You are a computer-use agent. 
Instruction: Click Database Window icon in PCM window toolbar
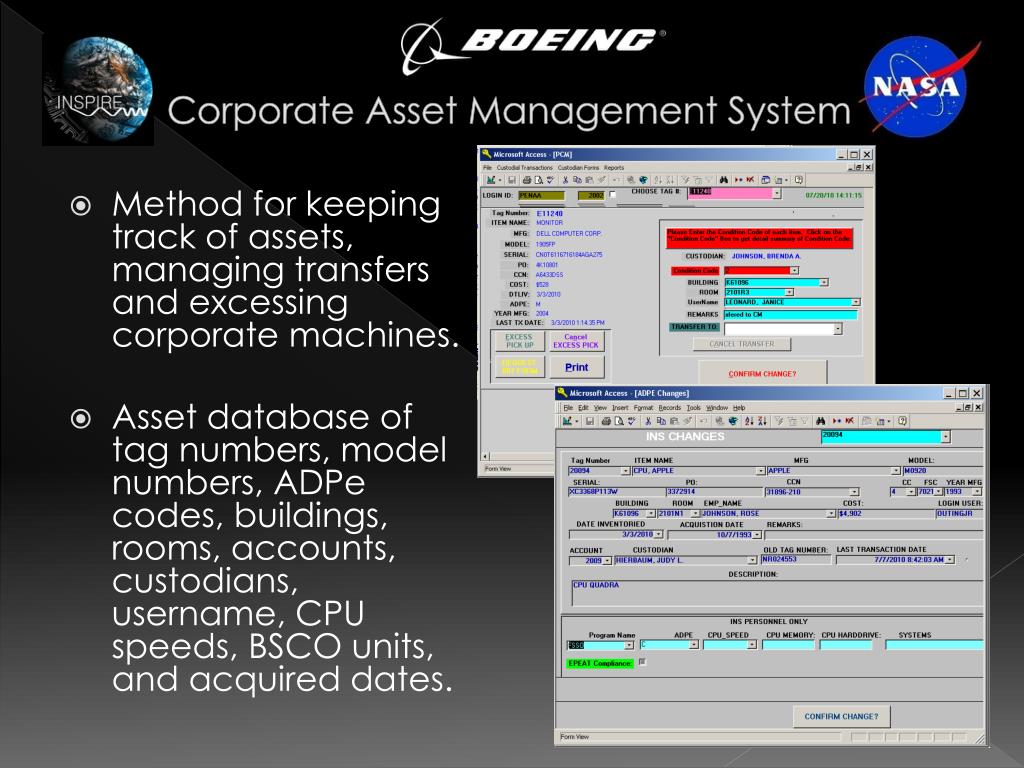pyautogui.click(x=765, y=180)
